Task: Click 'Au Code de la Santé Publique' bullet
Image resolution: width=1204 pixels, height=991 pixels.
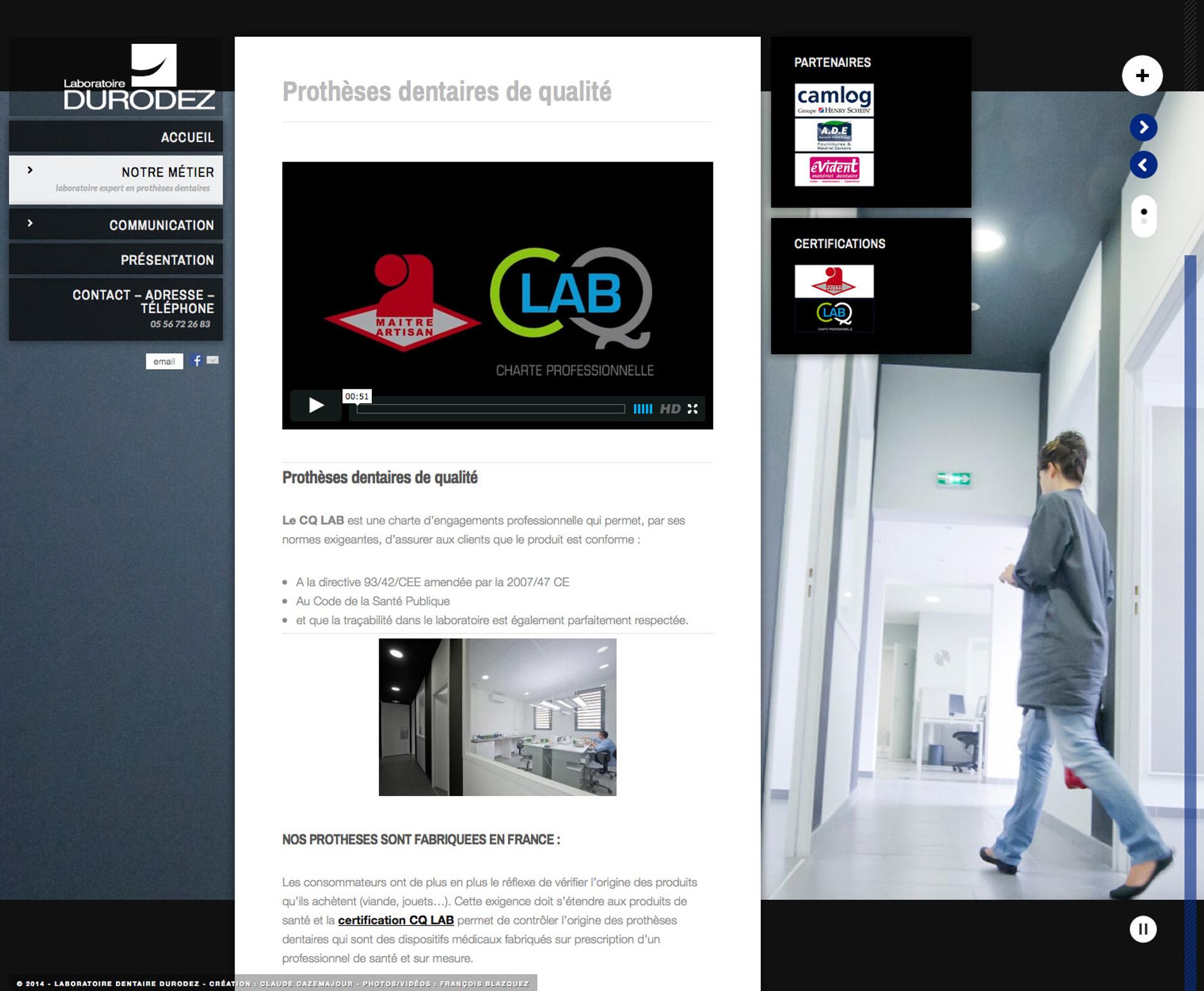Action: [372, 601]
